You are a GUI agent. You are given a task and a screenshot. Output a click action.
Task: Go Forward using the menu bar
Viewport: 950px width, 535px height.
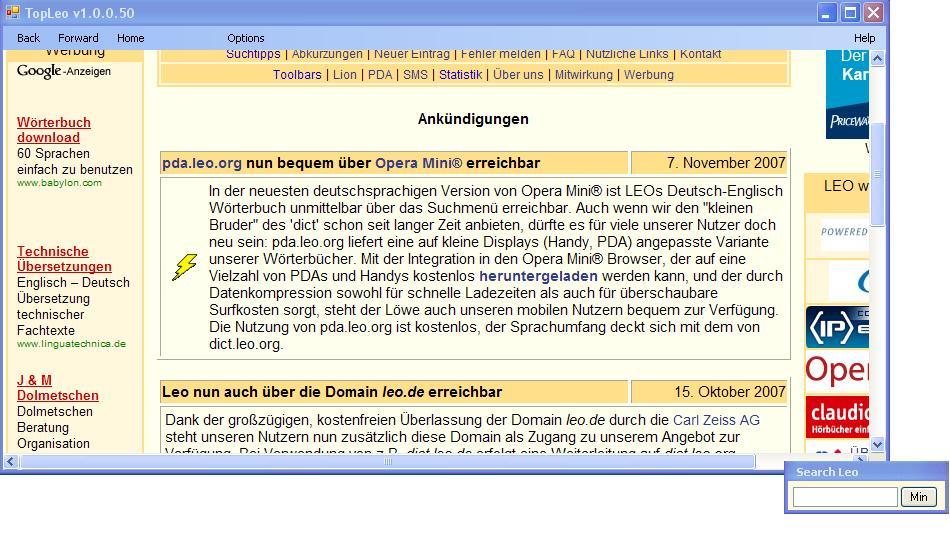[x=78, y=38]
